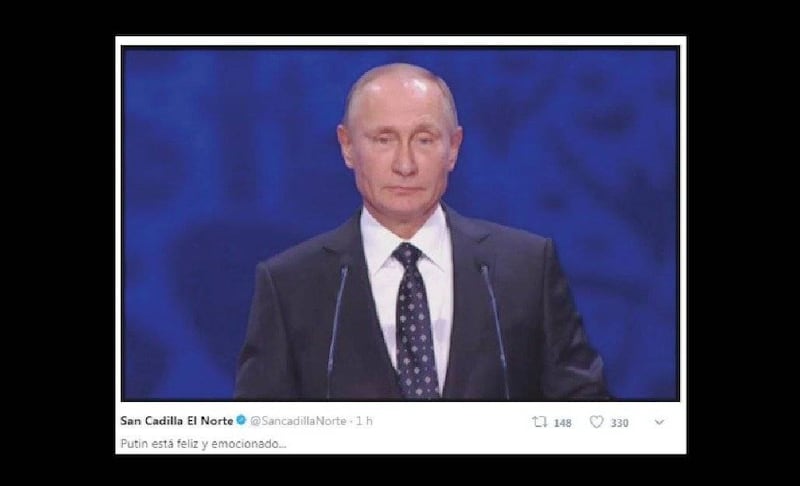Viewport: 800px width, 486px height.
Task: Click the black area outside the tweet card
Action: [56, 243]
